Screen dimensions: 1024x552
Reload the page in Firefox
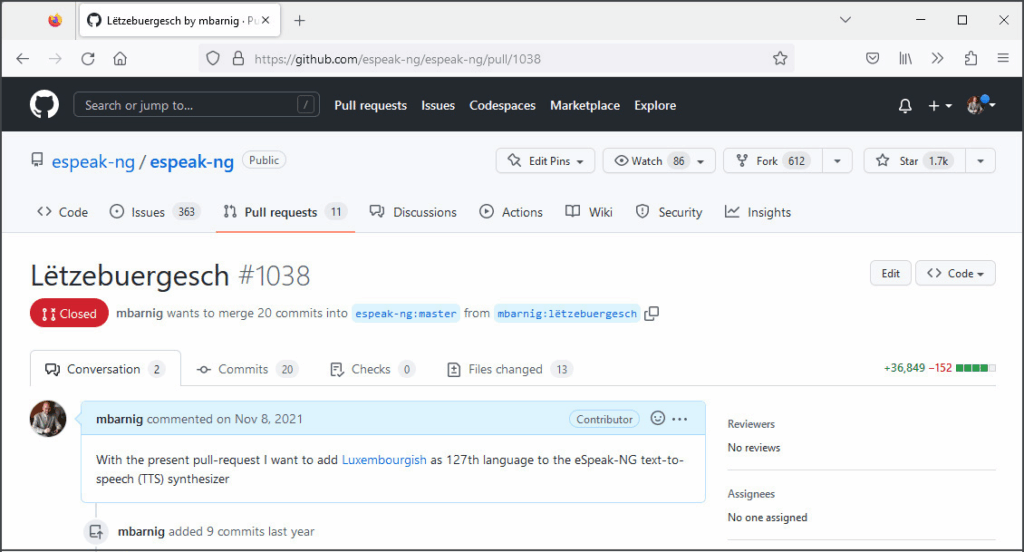(88, 59)
